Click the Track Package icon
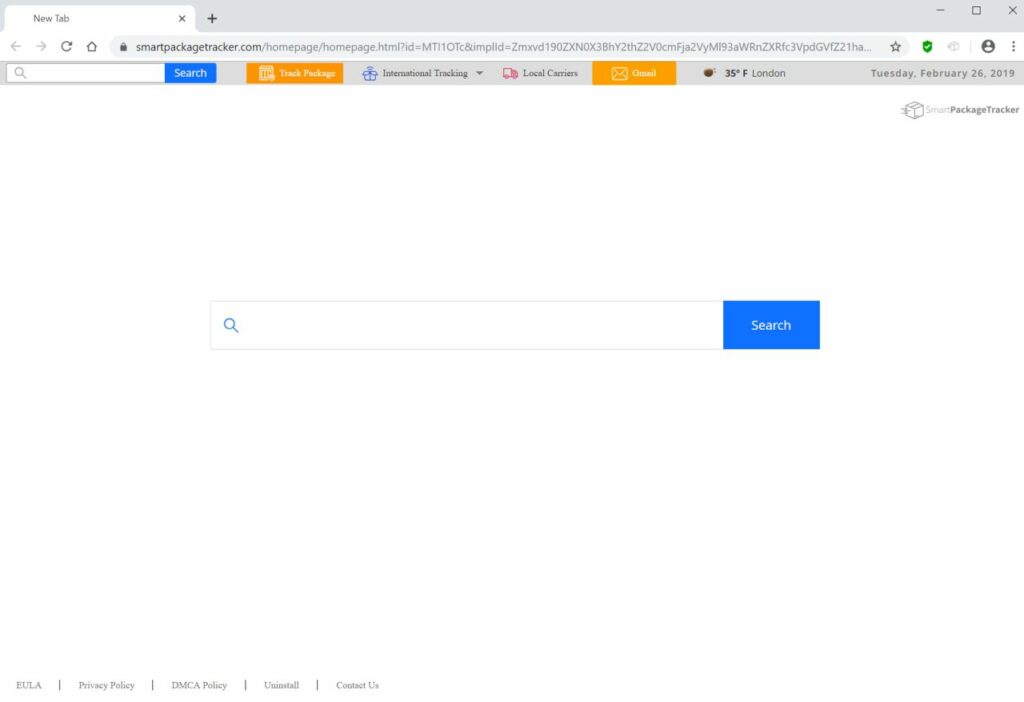This screenshot has height=702, width=1024. point(265,73)
